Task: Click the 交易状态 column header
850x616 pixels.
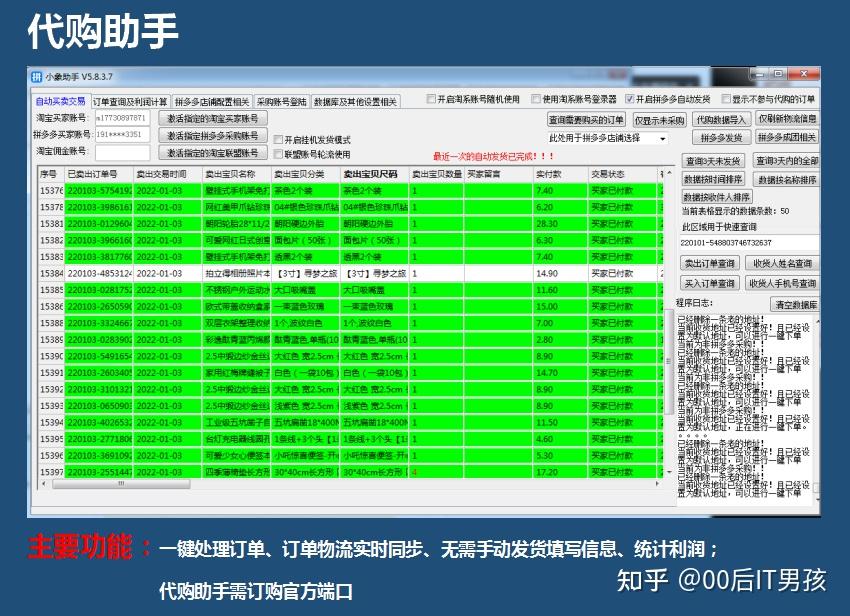Action: 623,174
